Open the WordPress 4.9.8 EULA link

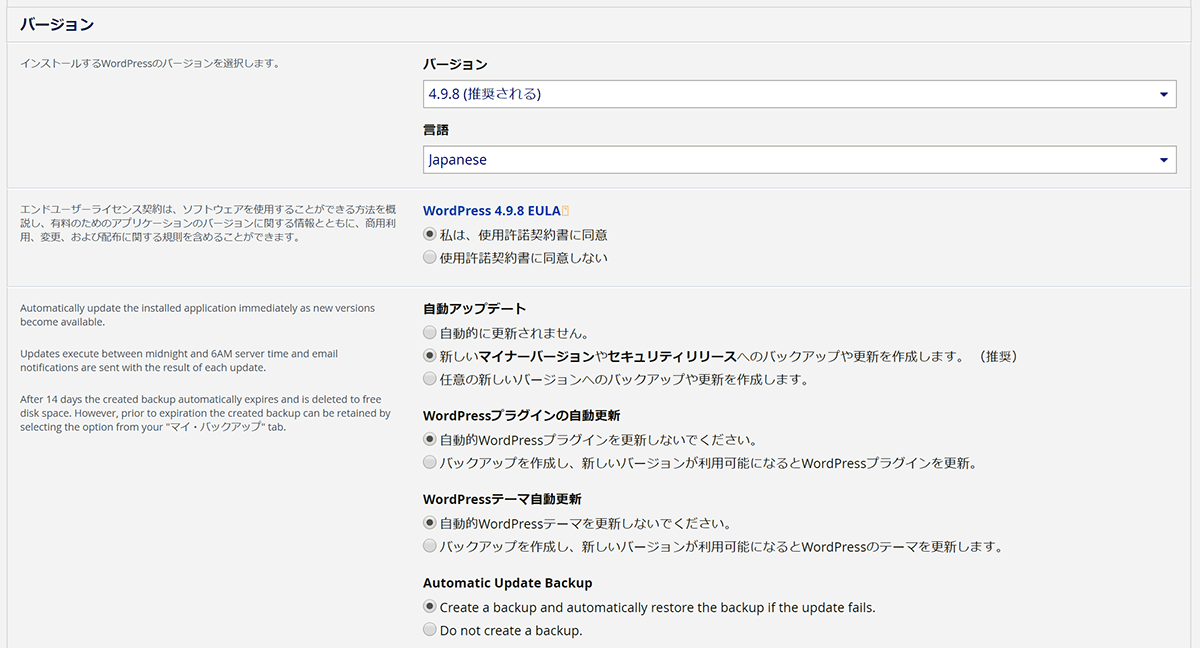coord(491,211)
